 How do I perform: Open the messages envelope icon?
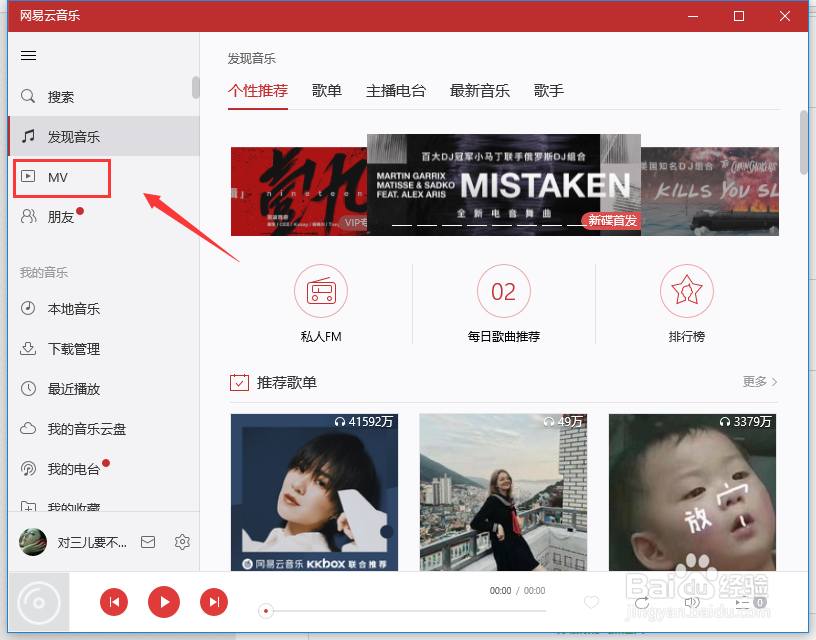(148, 542)
